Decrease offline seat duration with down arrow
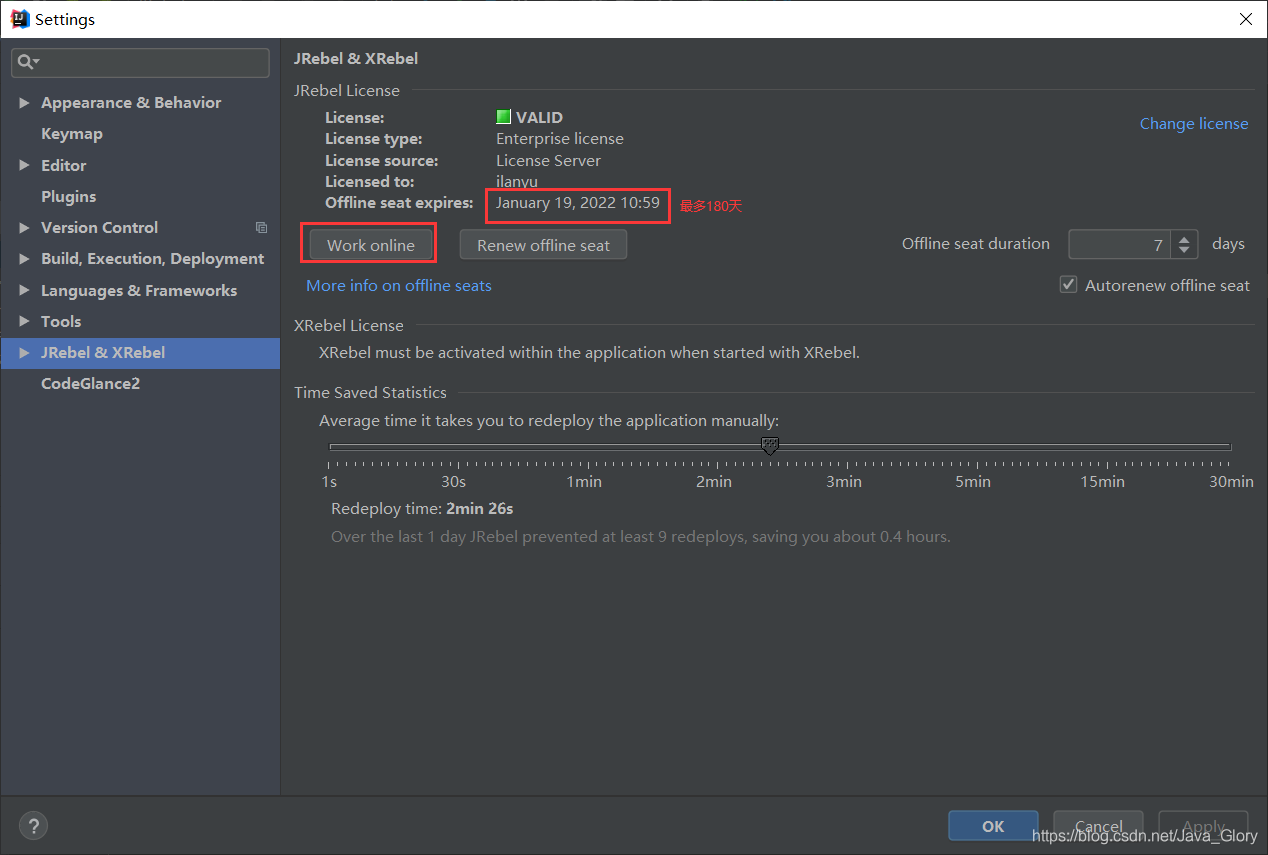The width and height of the screenshot is (1268, 855). click(1184, 251)
